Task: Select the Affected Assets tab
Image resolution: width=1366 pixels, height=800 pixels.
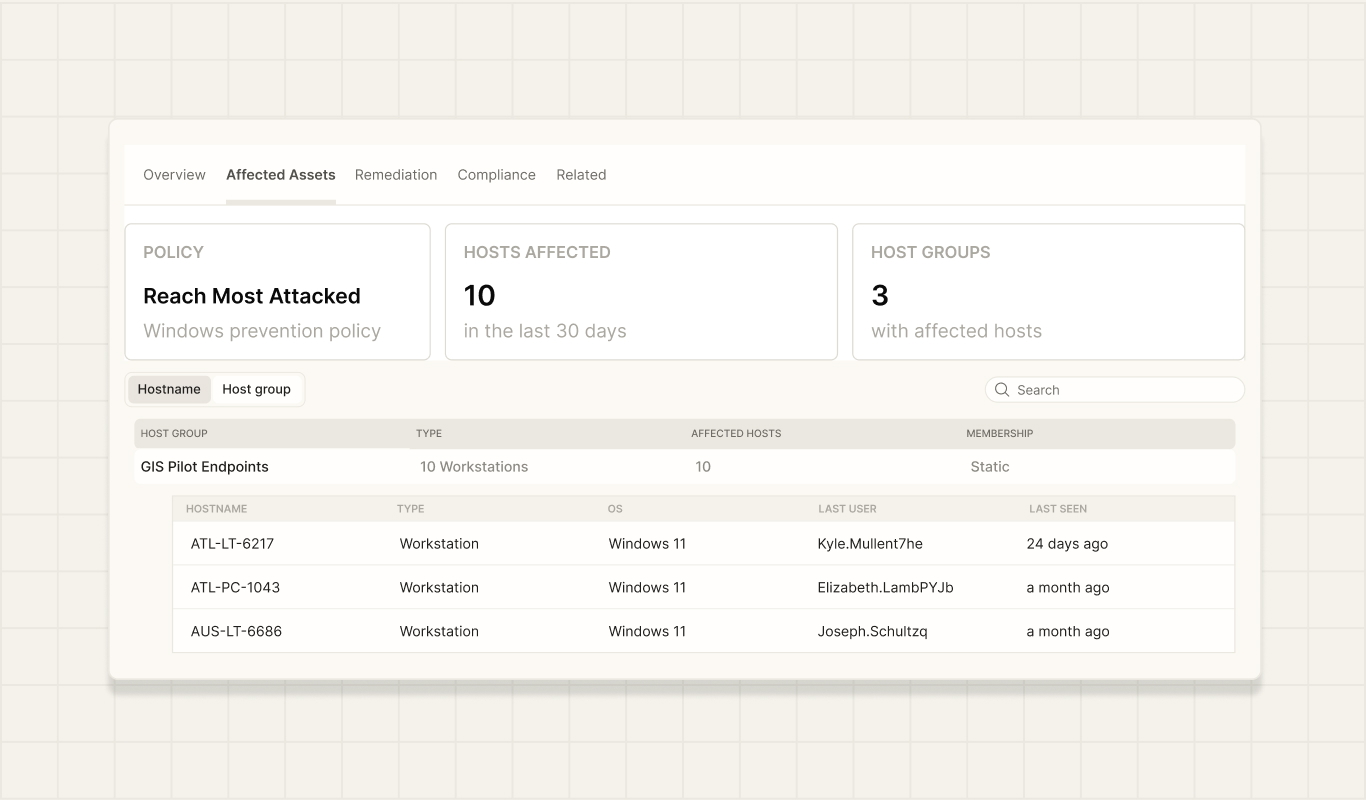Action: click(281, 175)
